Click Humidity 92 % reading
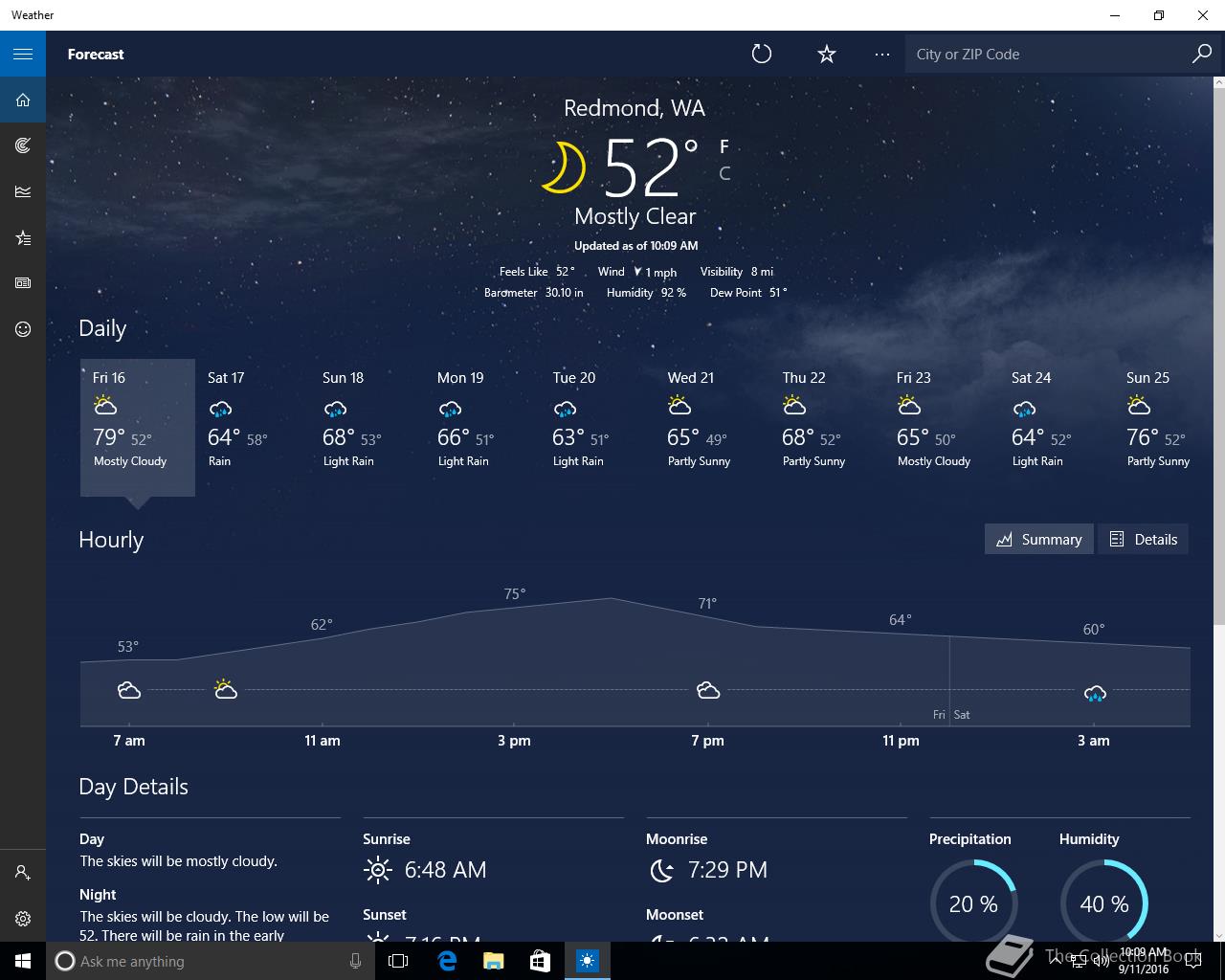The height and width of the screenshot is (980, 1225). point(646,293)
